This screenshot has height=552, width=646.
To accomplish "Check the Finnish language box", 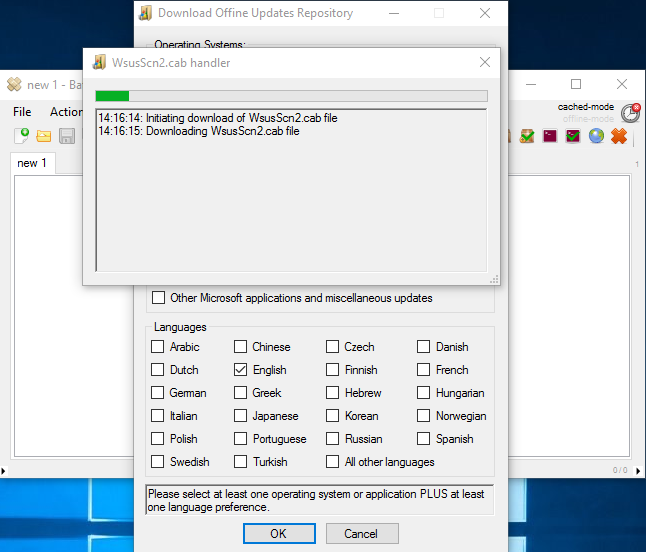I will [x=332, y=370].
